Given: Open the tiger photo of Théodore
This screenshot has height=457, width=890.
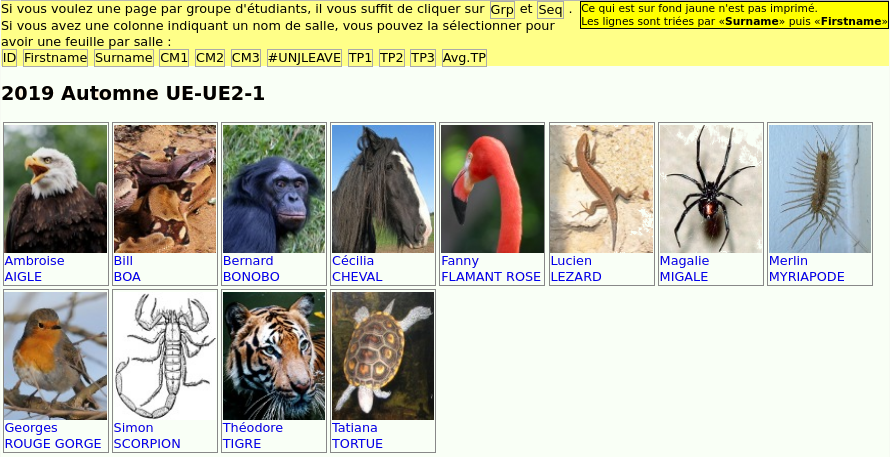Looking at the screenshot, I should (x=274, y=355).
